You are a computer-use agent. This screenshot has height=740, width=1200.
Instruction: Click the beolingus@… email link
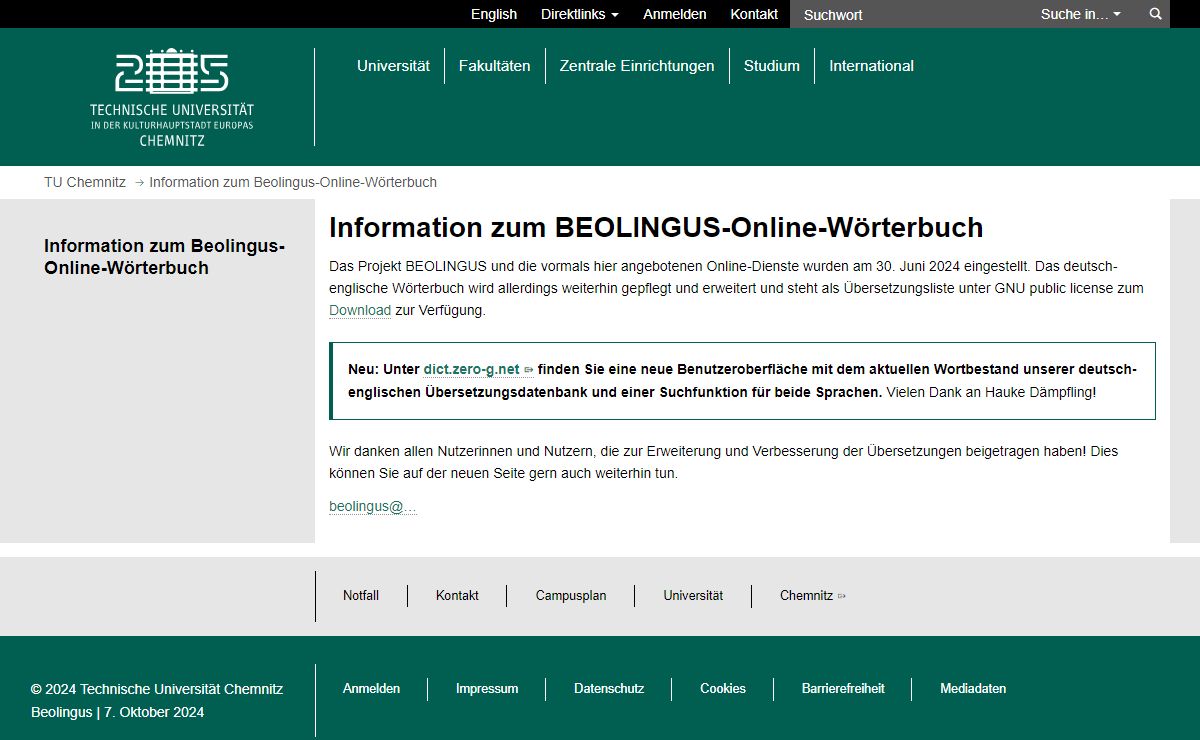tap(373, 507)
